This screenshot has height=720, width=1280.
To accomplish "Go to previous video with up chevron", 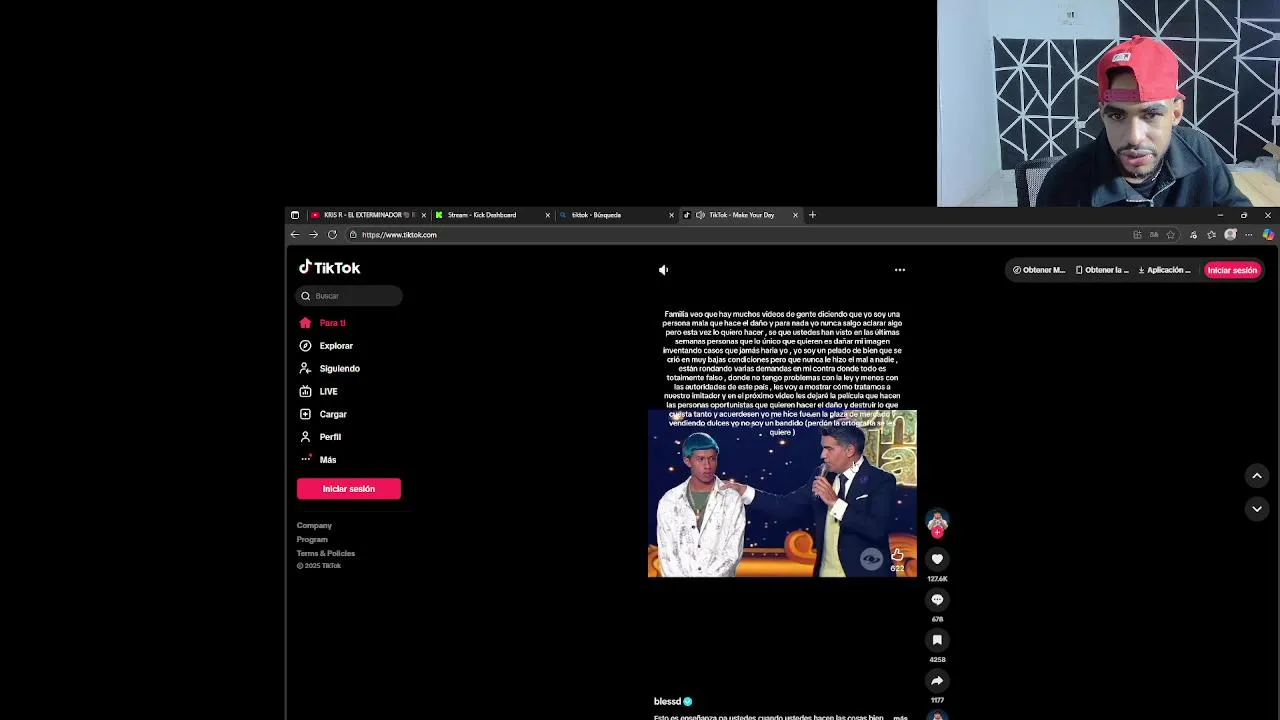I will (1257, 476).
